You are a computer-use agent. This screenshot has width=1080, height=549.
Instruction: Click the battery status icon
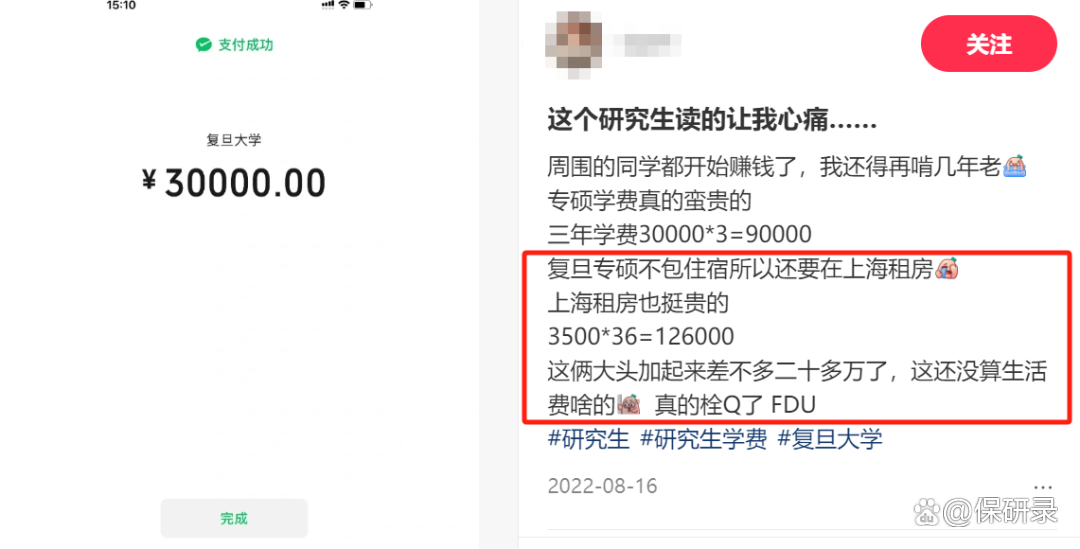pos(362,5)
